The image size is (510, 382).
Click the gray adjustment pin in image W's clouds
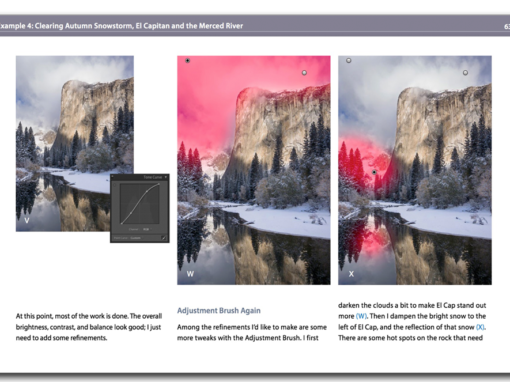click(304, 73)
